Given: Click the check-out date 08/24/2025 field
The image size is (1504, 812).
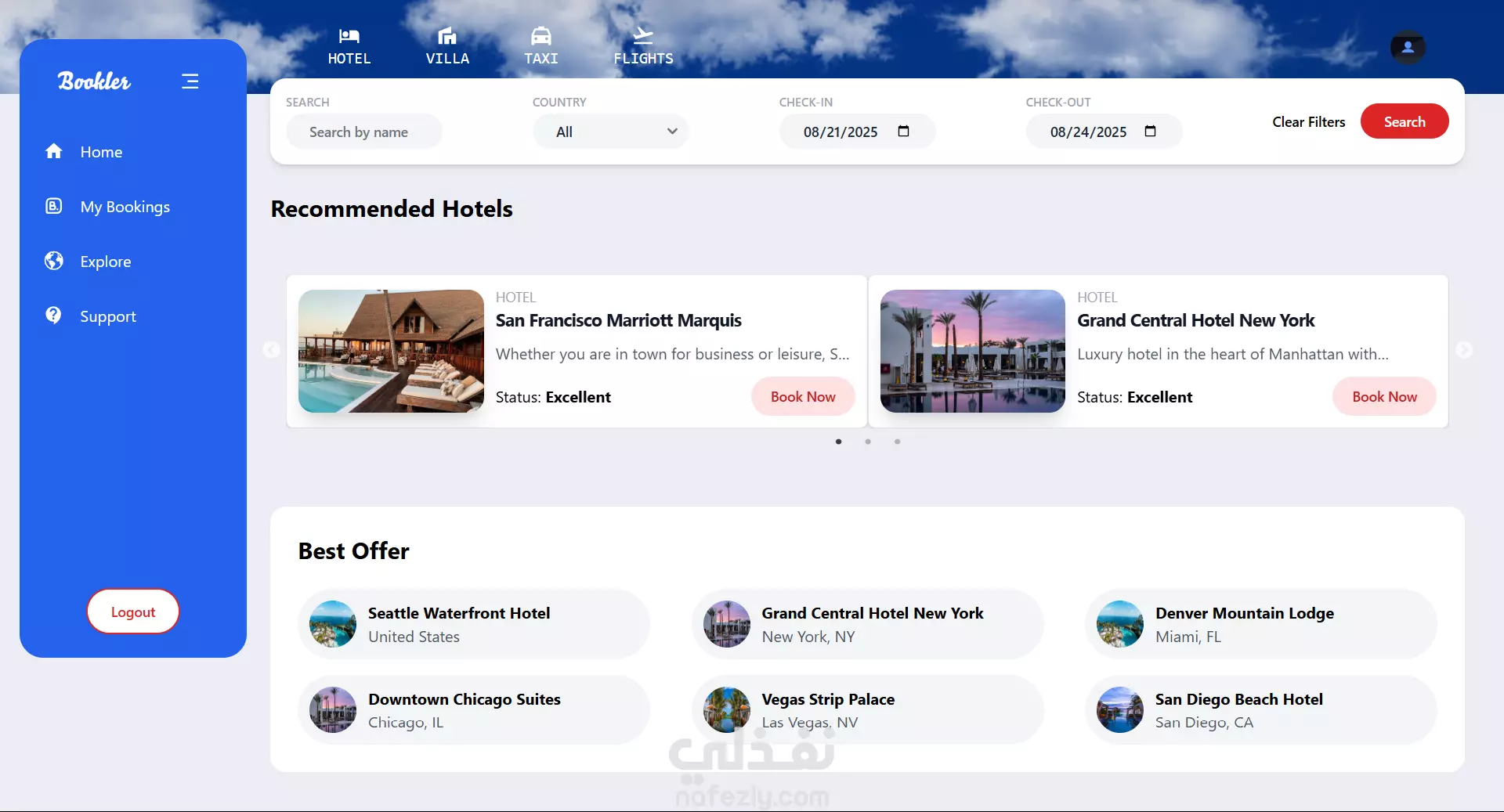Looking at the screenshot, I should (1104, 132).
